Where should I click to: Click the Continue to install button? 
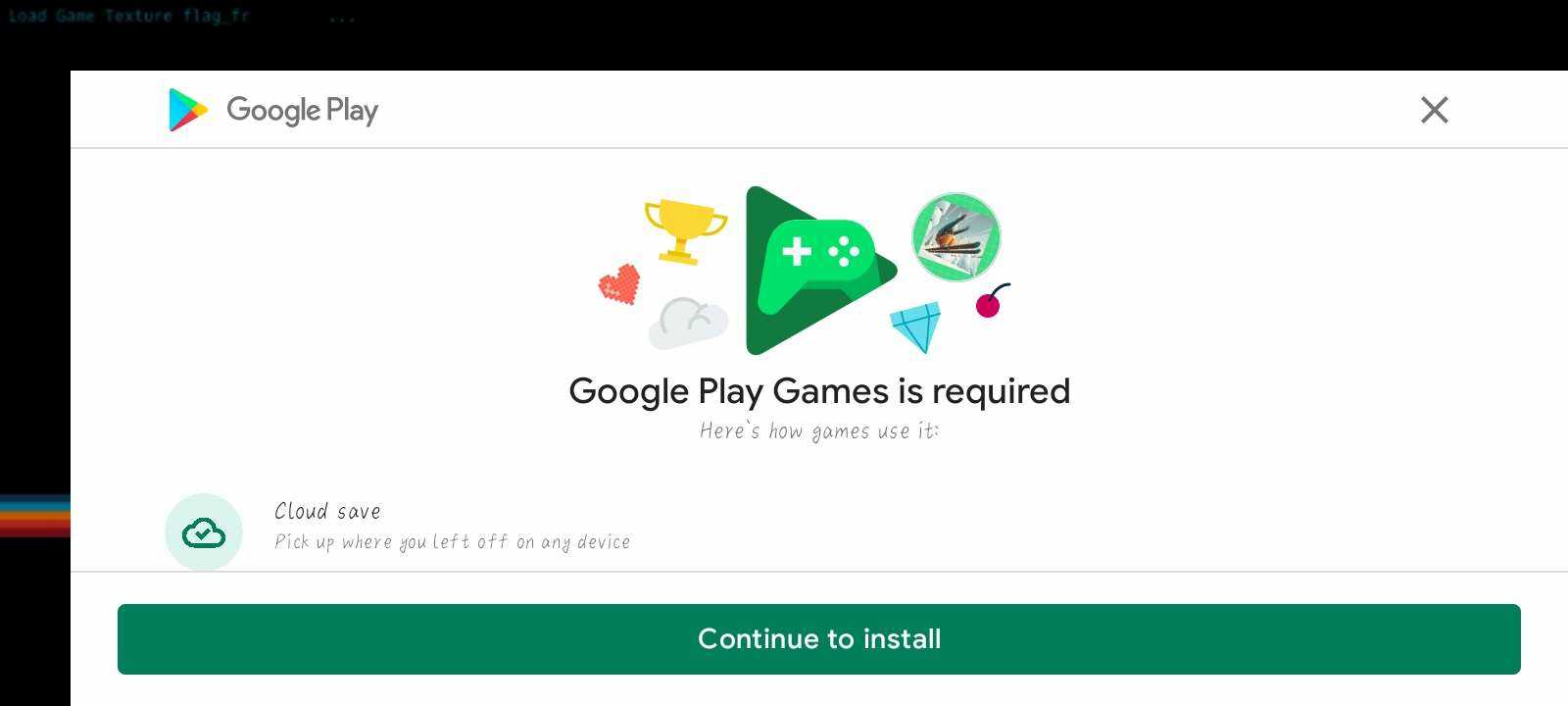pos(819,639)
